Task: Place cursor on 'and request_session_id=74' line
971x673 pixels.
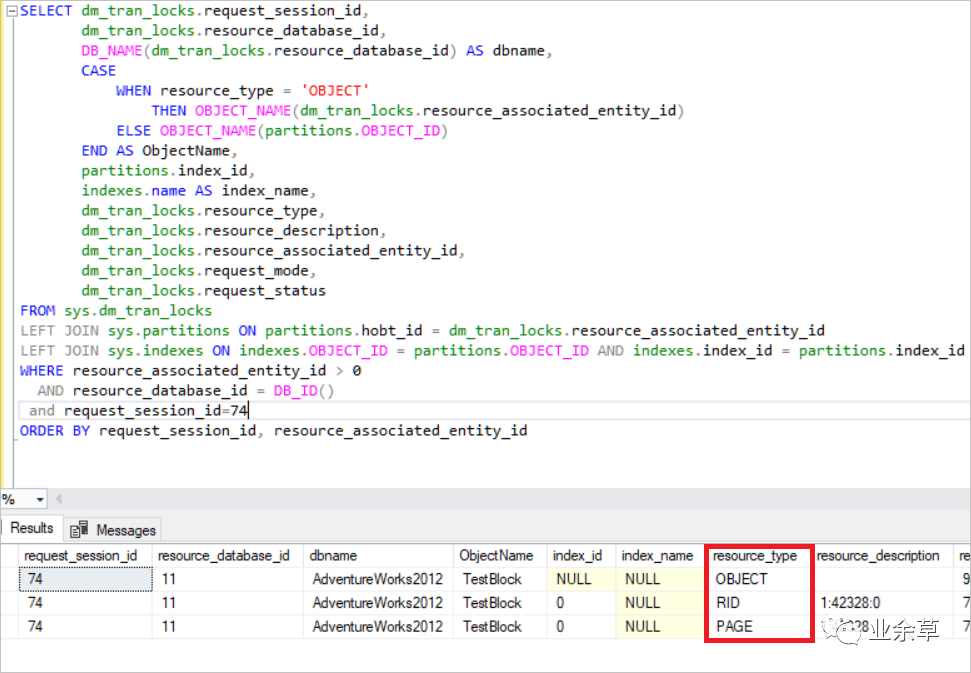Action: (138, 410)
